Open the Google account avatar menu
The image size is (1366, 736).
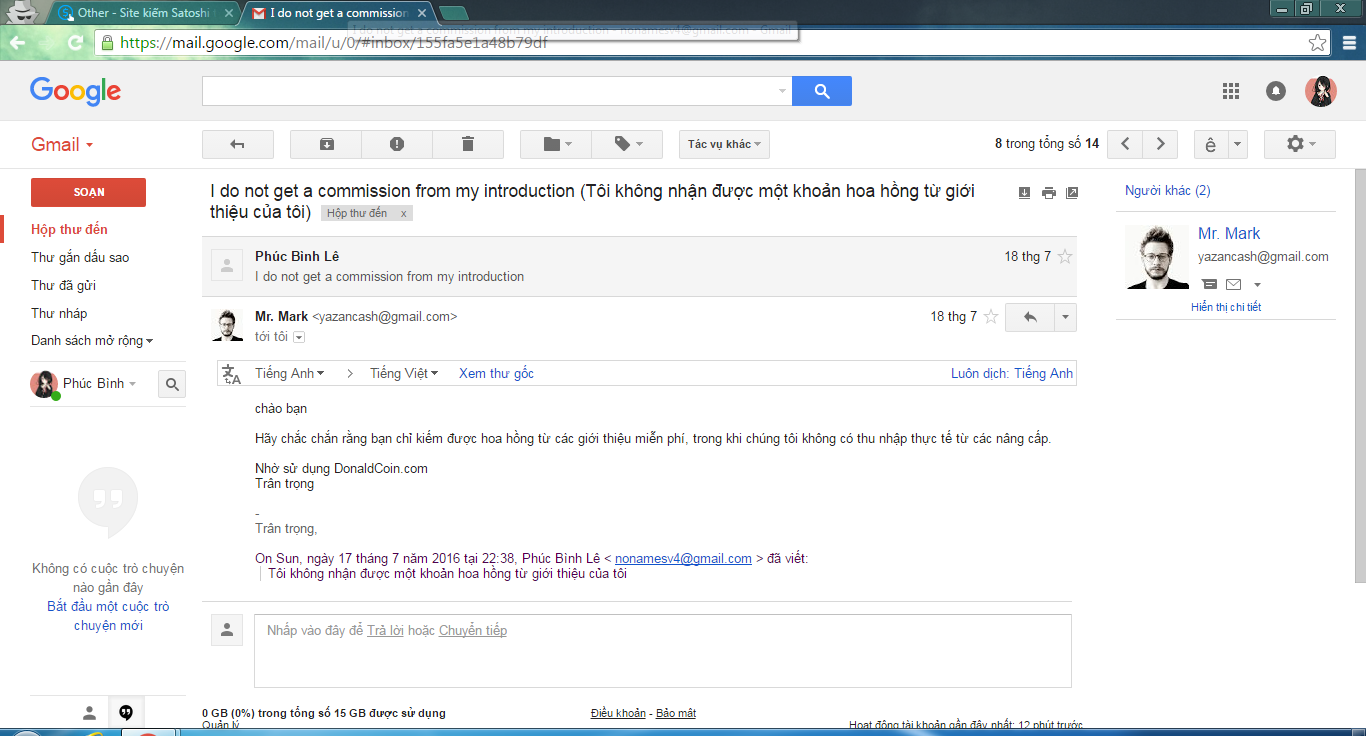point(1321,91)
